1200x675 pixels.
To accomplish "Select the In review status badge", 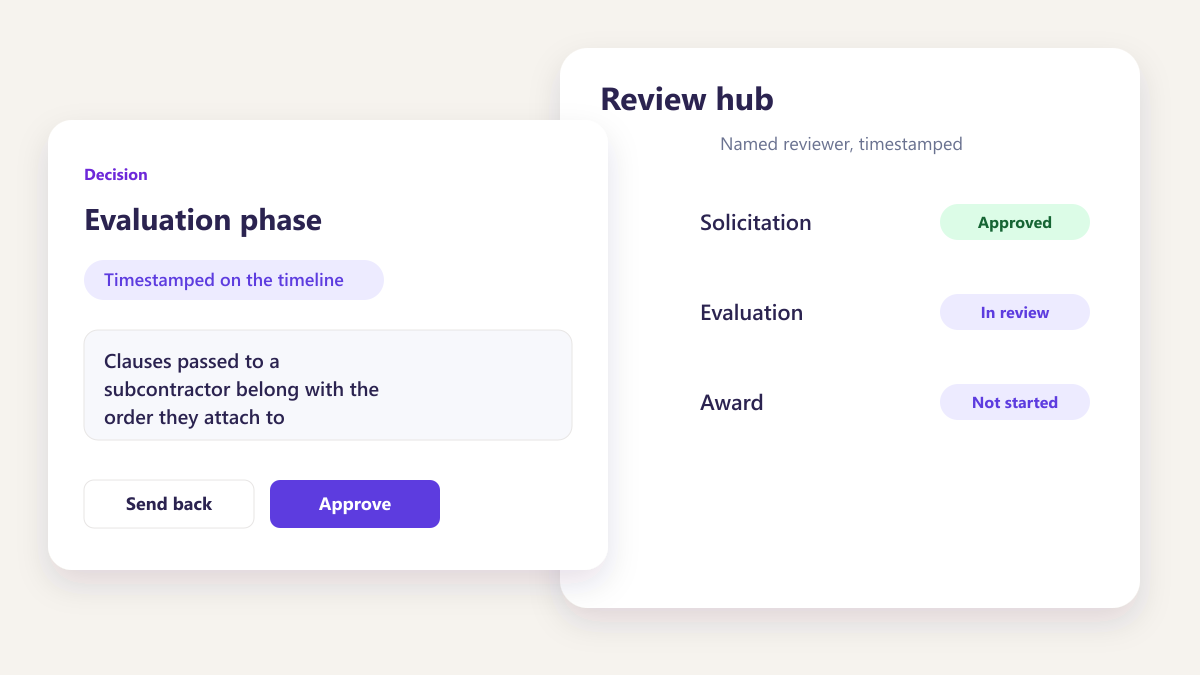I will coord(1014,312).
